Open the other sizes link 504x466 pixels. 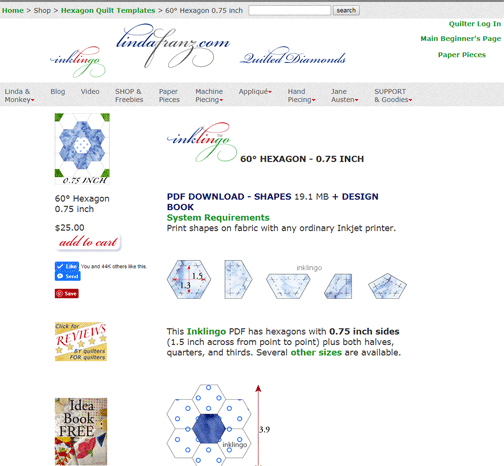[316, 352]
